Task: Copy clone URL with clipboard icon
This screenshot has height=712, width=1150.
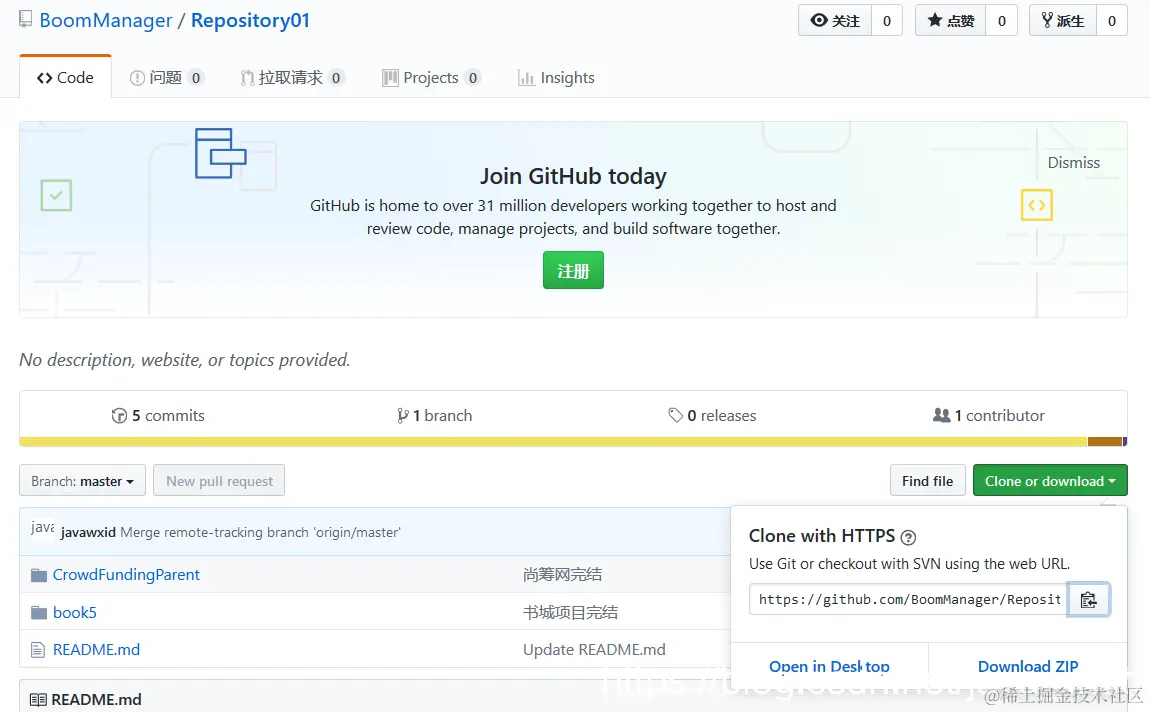Action: tap(1088, 600)
